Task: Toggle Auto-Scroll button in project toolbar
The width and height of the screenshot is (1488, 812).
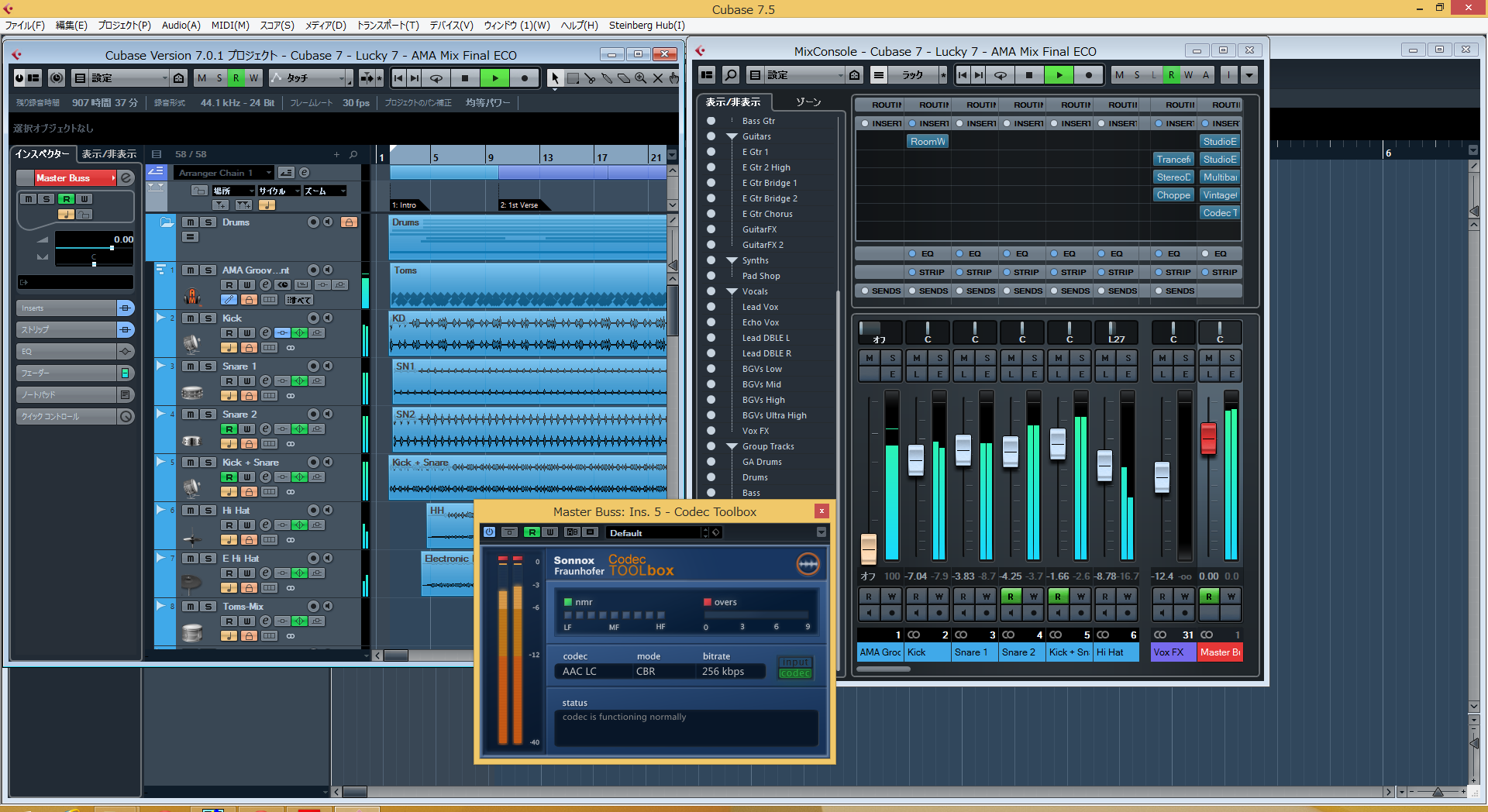Action: 367,78
